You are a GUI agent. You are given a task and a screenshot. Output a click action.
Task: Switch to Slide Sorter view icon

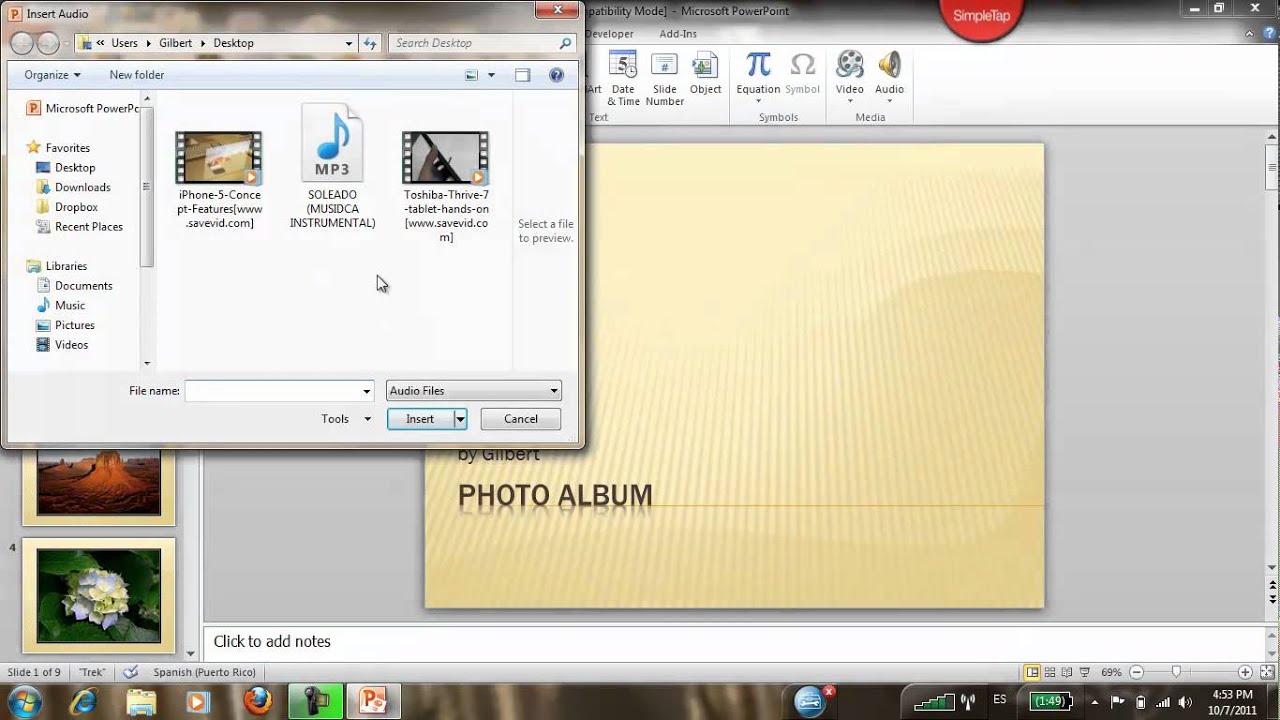[x=1050, y=672]
